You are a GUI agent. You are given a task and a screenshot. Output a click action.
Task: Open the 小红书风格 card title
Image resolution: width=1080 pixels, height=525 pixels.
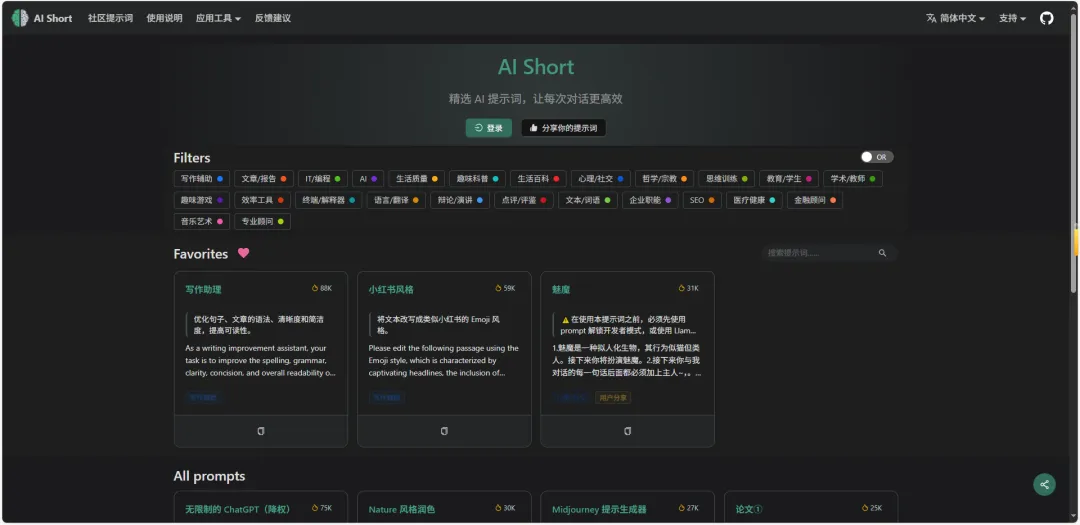(391, 289)
